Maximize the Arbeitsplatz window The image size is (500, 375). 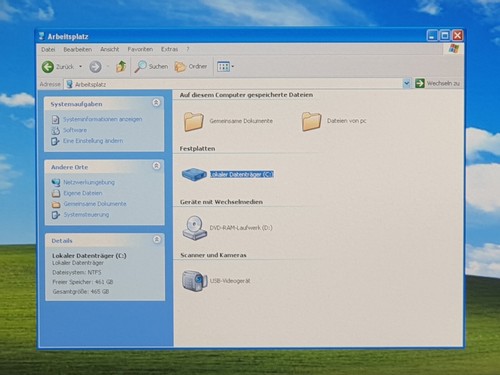(x=445, y=35)
